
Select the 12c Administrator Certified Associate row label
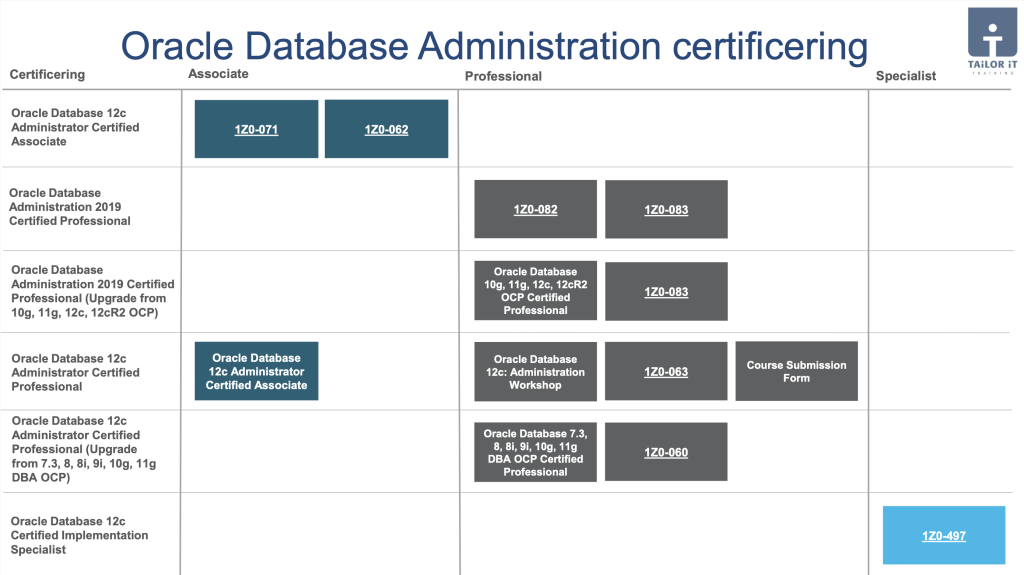click(75, 127)
